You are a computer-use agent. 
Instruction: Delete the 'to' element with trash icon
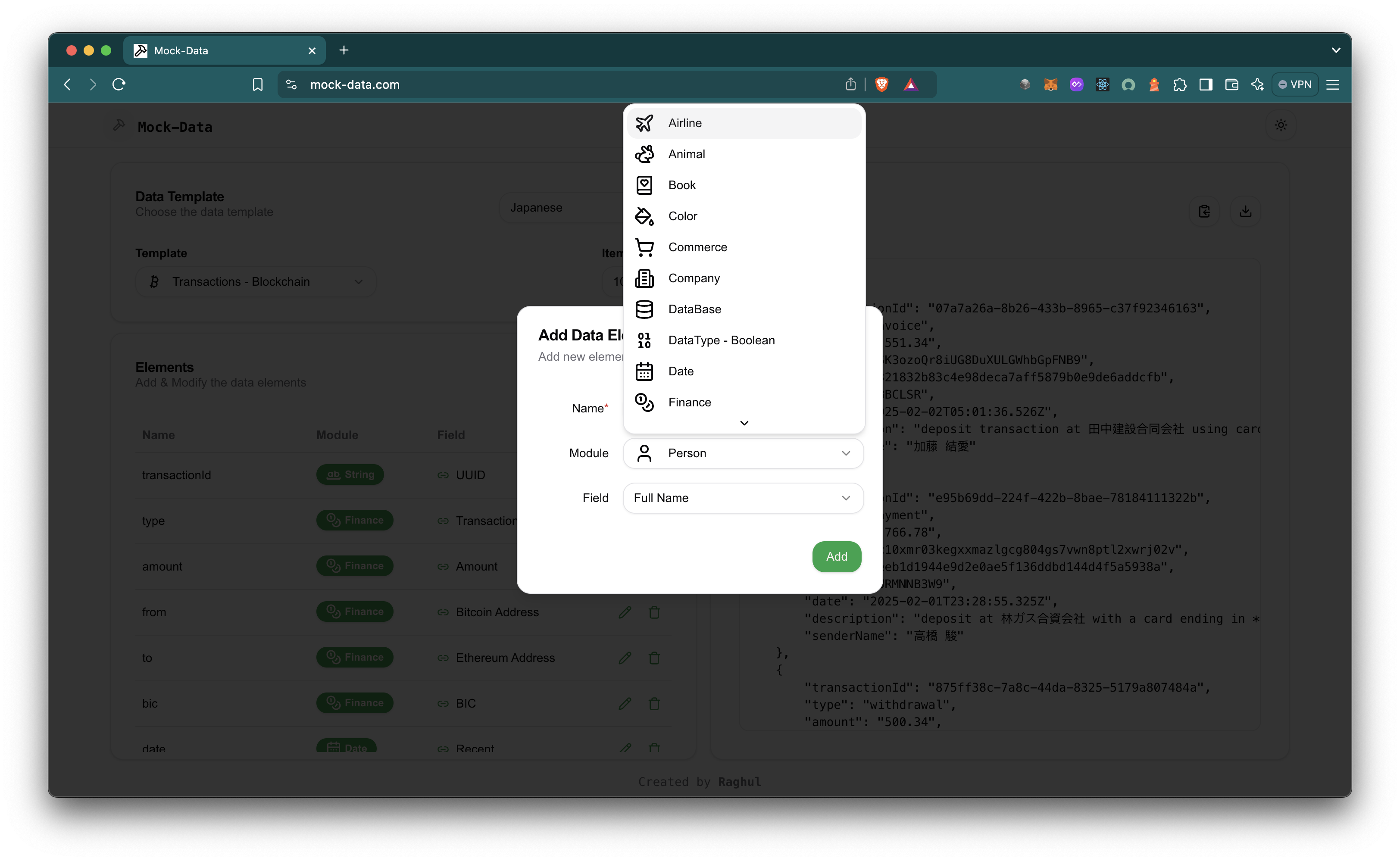[x=654, y=658]
